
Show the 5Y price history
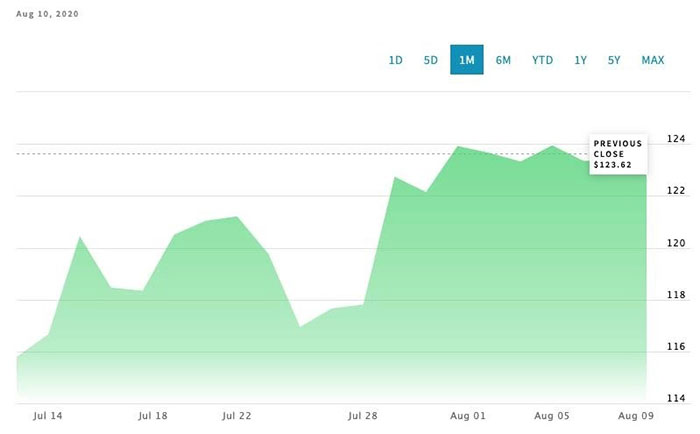tap(614, 60)
